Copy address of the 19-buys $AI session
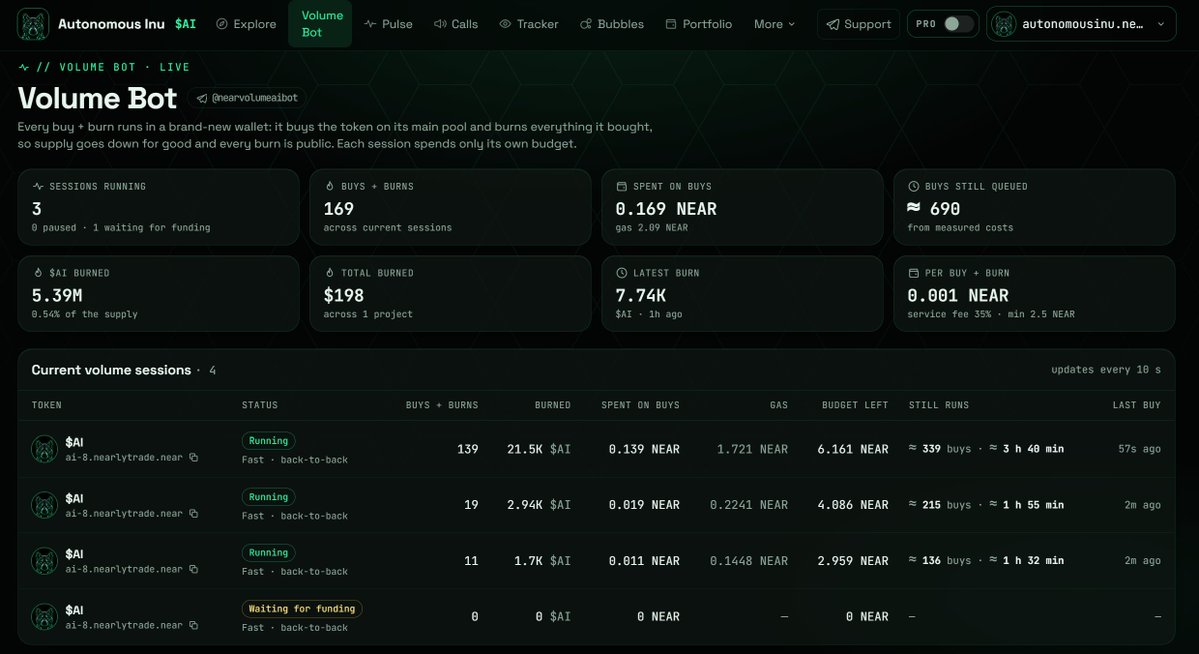Screen dimensions: 1199x654 click(193, 513)
